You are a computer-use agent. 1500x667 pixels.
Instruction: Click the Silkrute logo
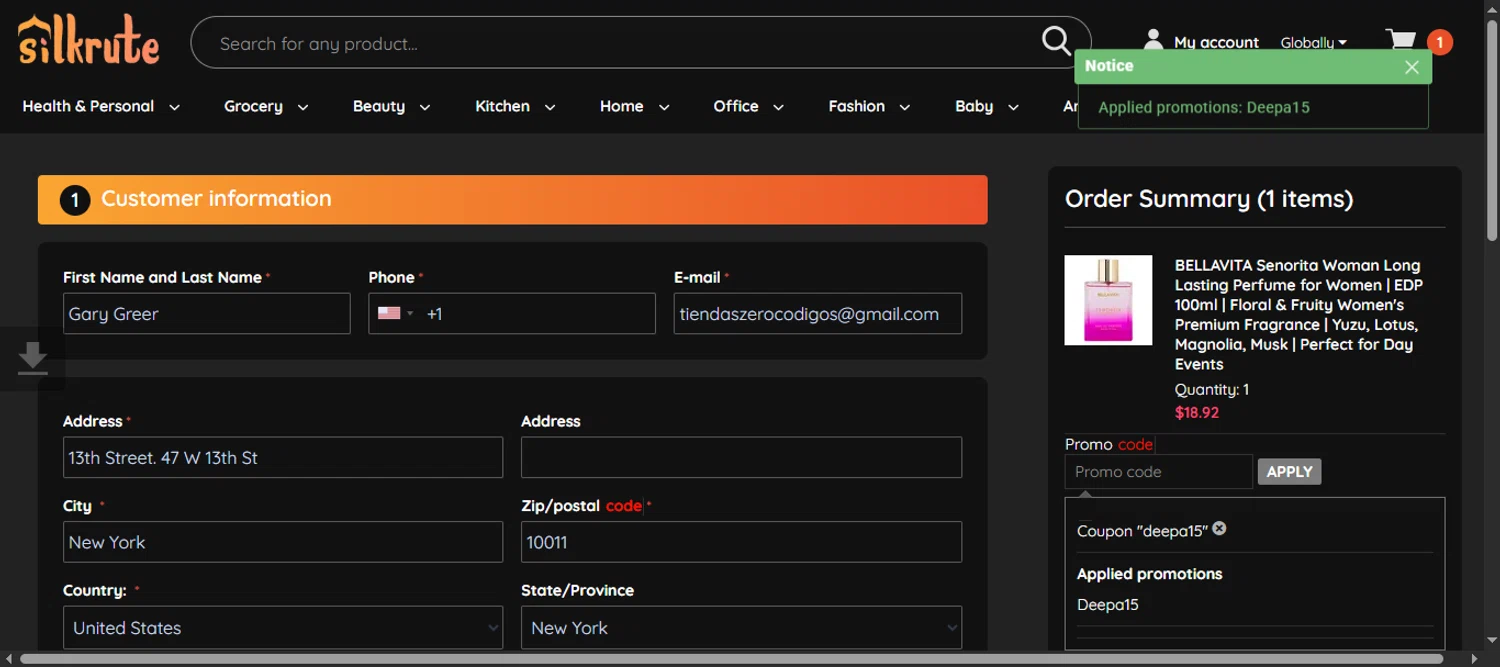click(88, 41)
